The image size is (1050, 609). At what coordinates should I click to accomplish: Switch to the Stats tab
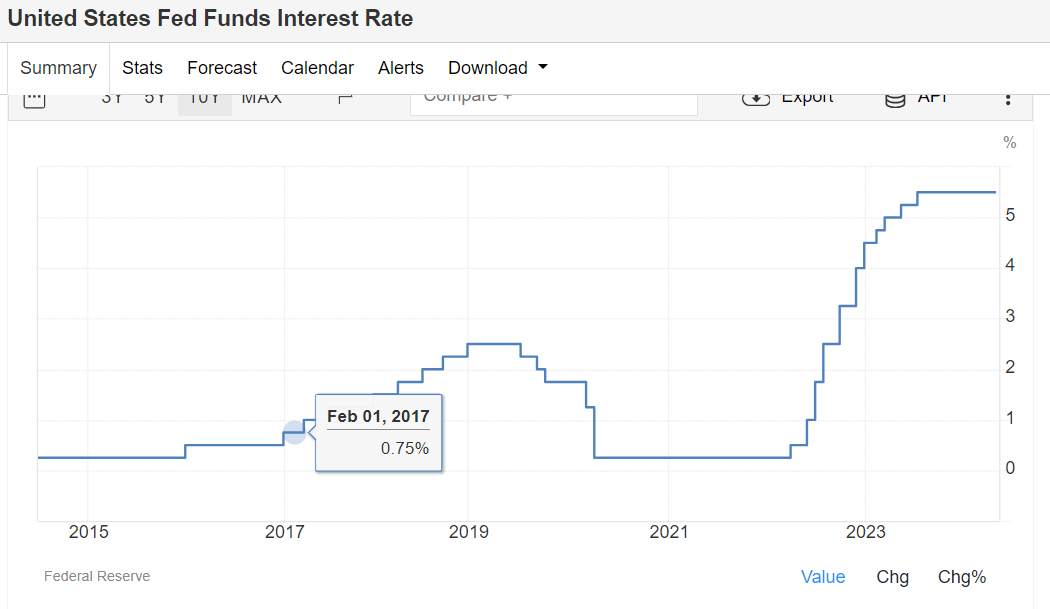click(x=142, y=68)
